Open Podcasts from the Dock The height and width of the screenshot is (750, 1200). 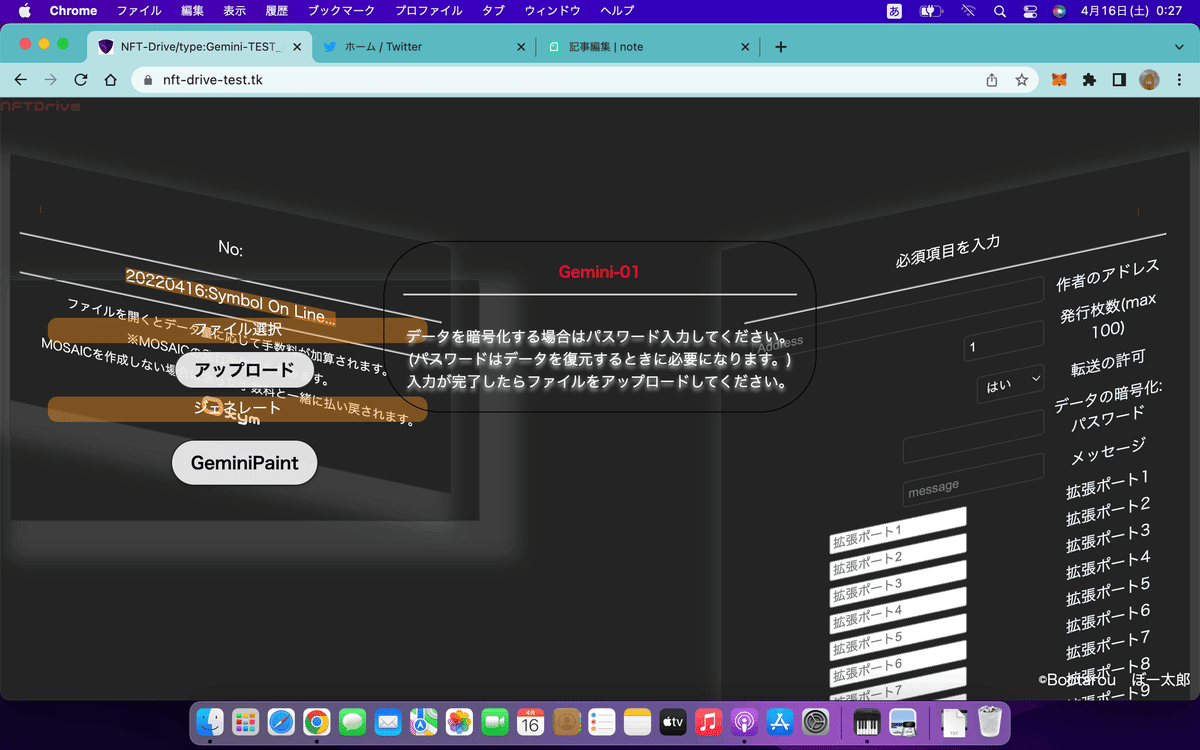(743, 721)
